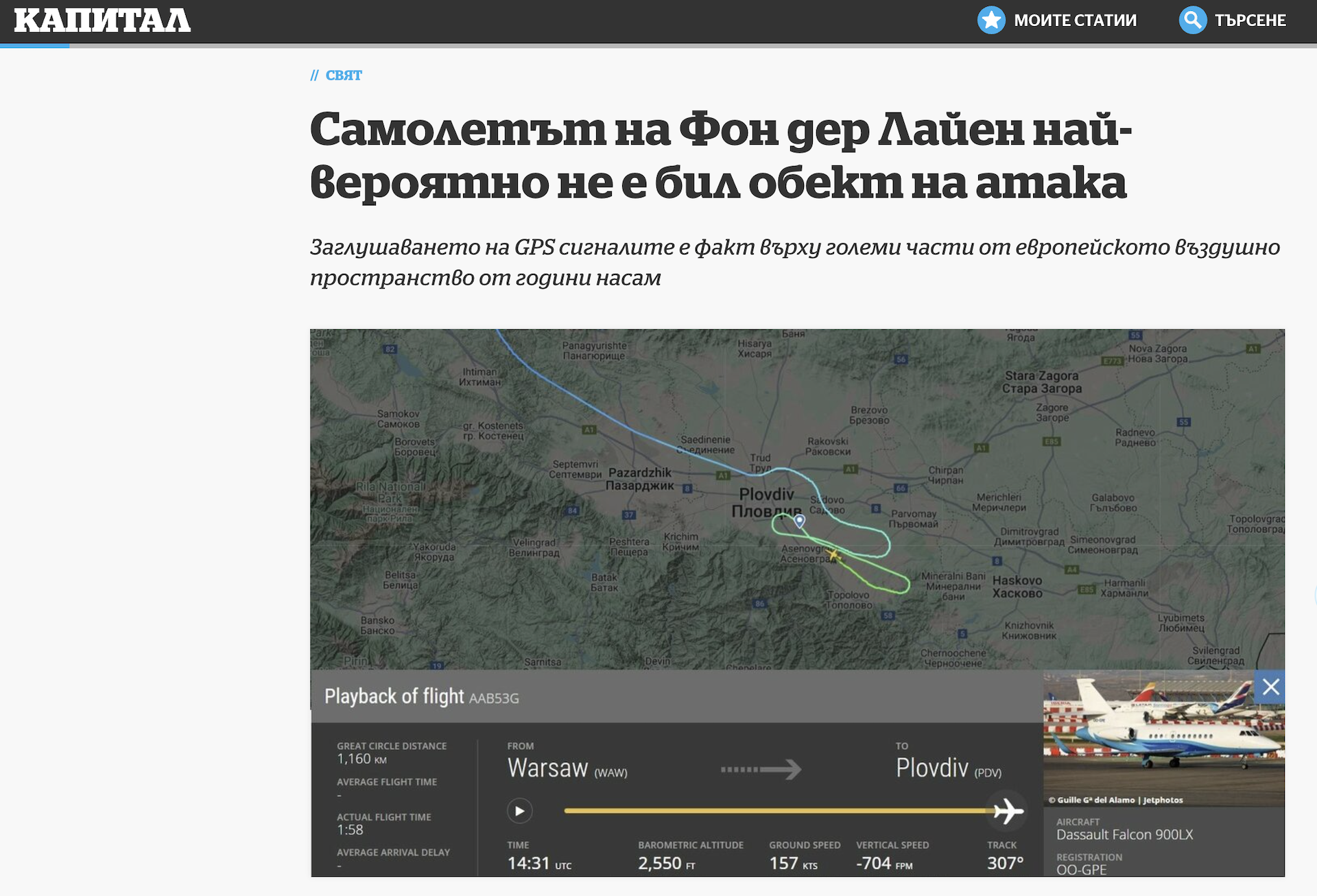Select the yellow airplane marker near Asenovgrad
The height and width of the screenshot is (896, 1317).
coord(833,556)
